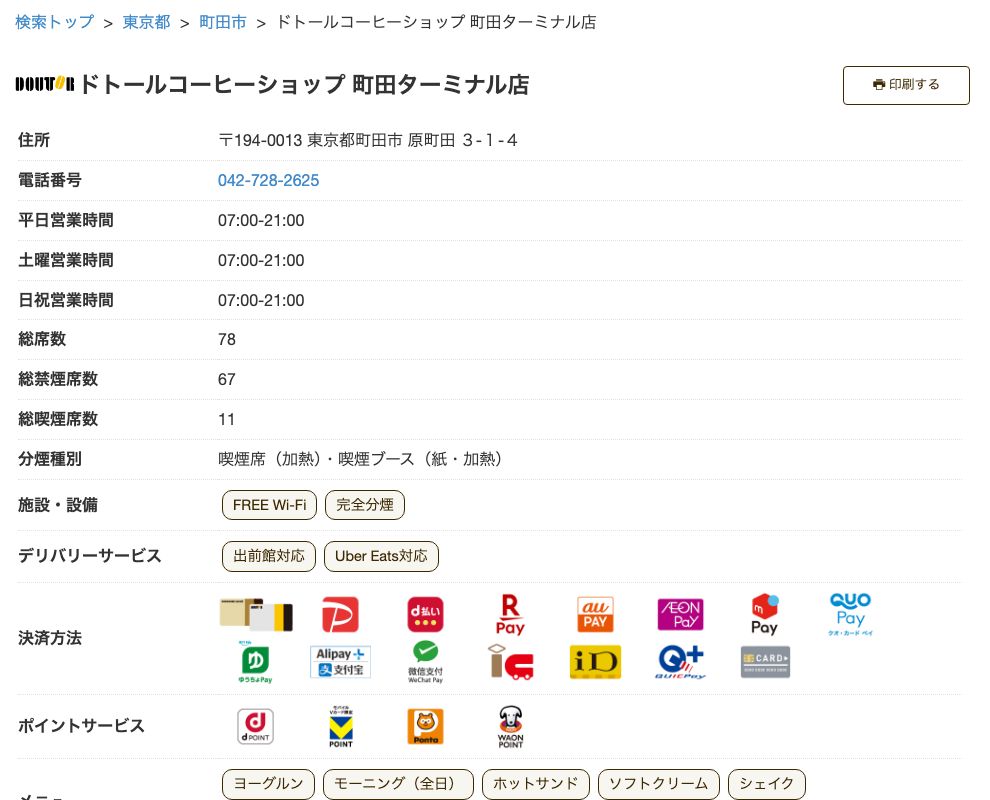
Task: Click the モーニング（全日） menu tag
Action: [x=398, y=784]
